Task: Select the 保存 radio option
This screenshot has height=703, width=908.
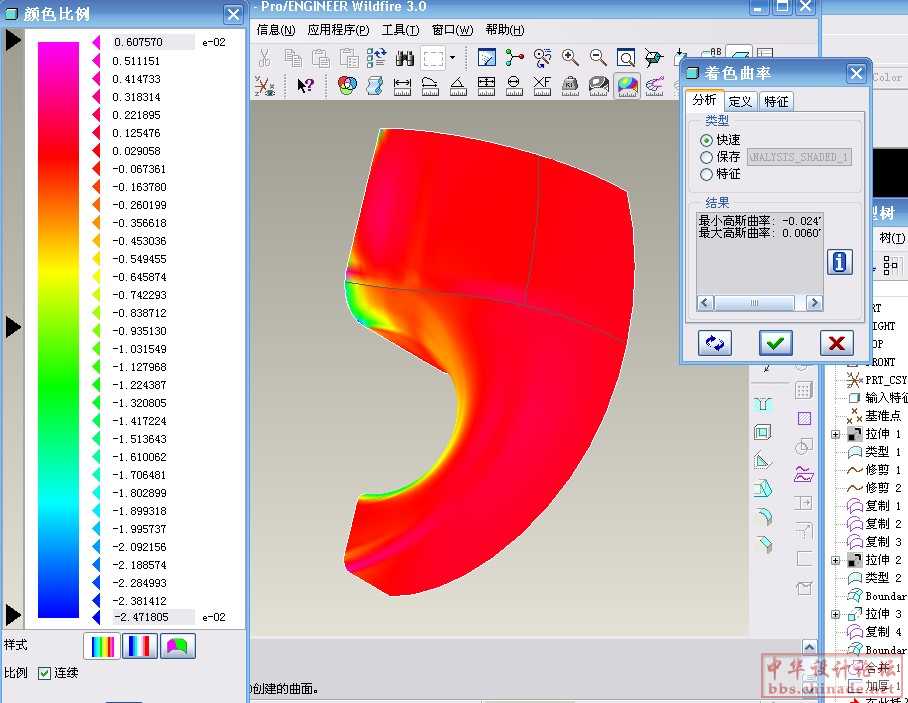Action: click(706, 157)
